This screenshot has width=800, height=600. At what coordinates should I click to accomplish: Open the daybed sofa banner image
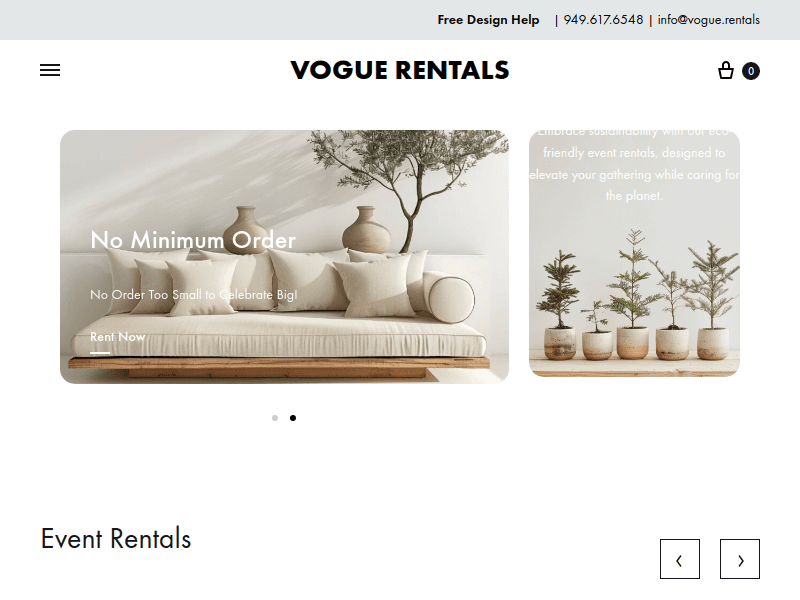coord(284,257)
